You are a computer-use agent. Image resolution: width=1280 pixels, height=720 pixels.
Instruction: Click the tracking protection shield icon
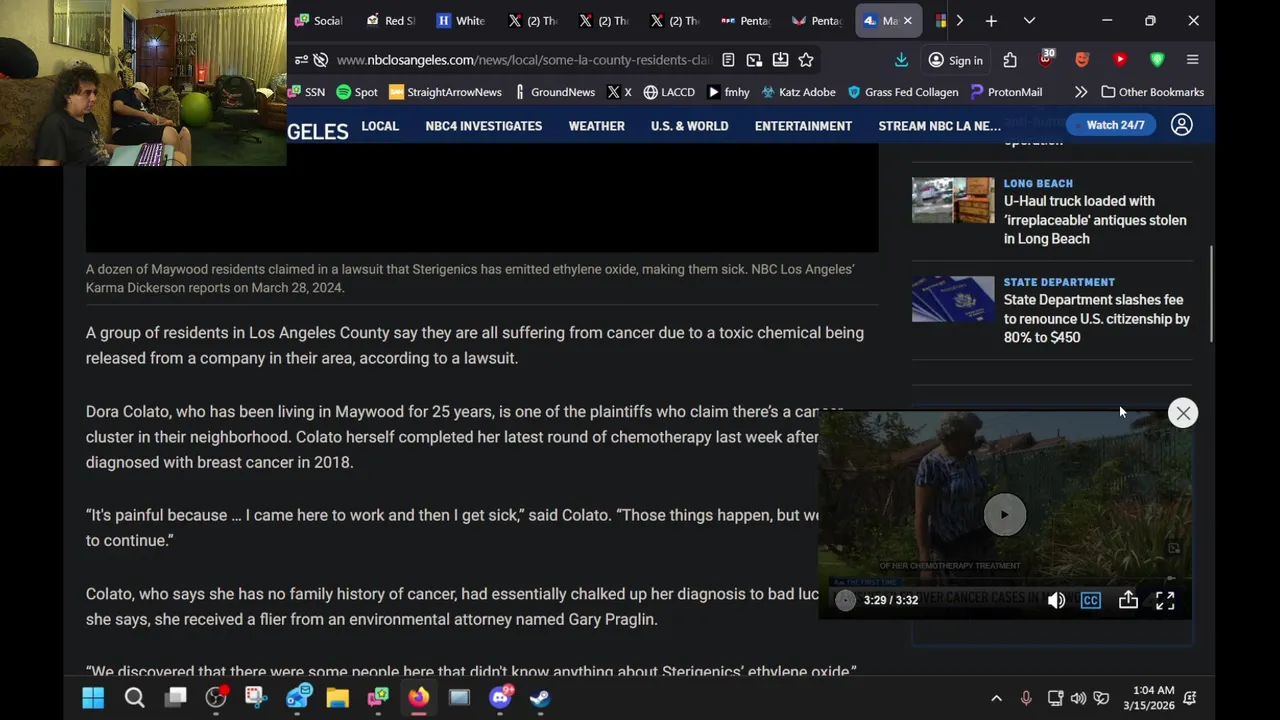pyautogui.click(x=320, y=60)
